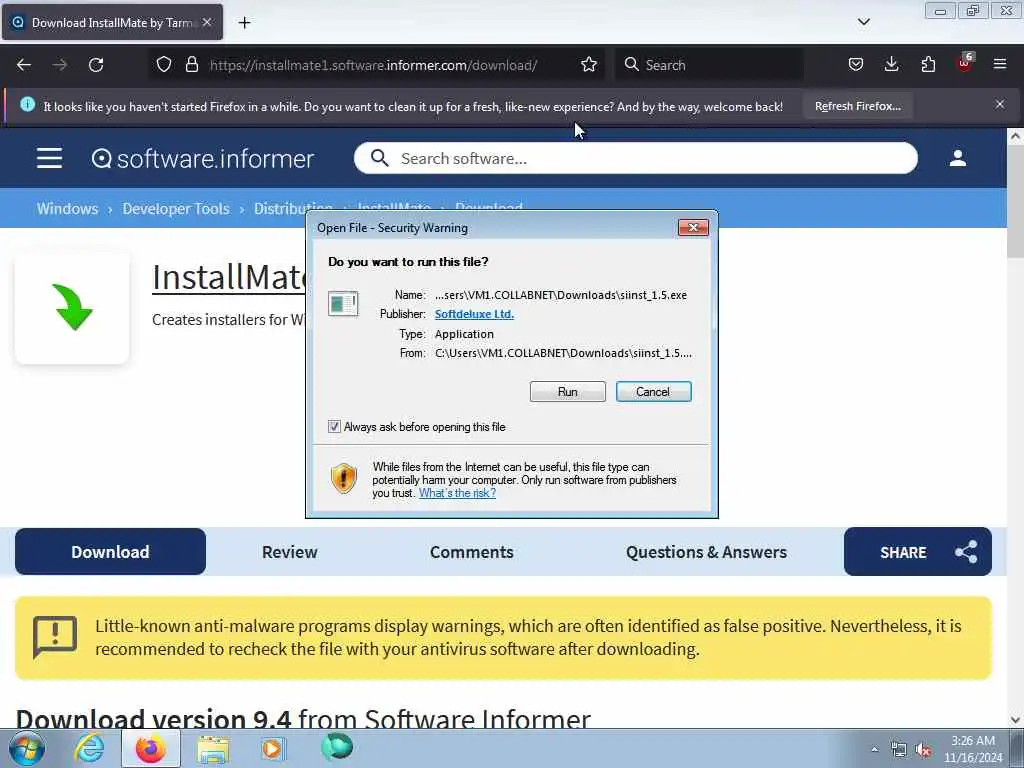Open the Windows Start button
The height and width of the screenshot is (768, 1024).
(x=27, y=748)
